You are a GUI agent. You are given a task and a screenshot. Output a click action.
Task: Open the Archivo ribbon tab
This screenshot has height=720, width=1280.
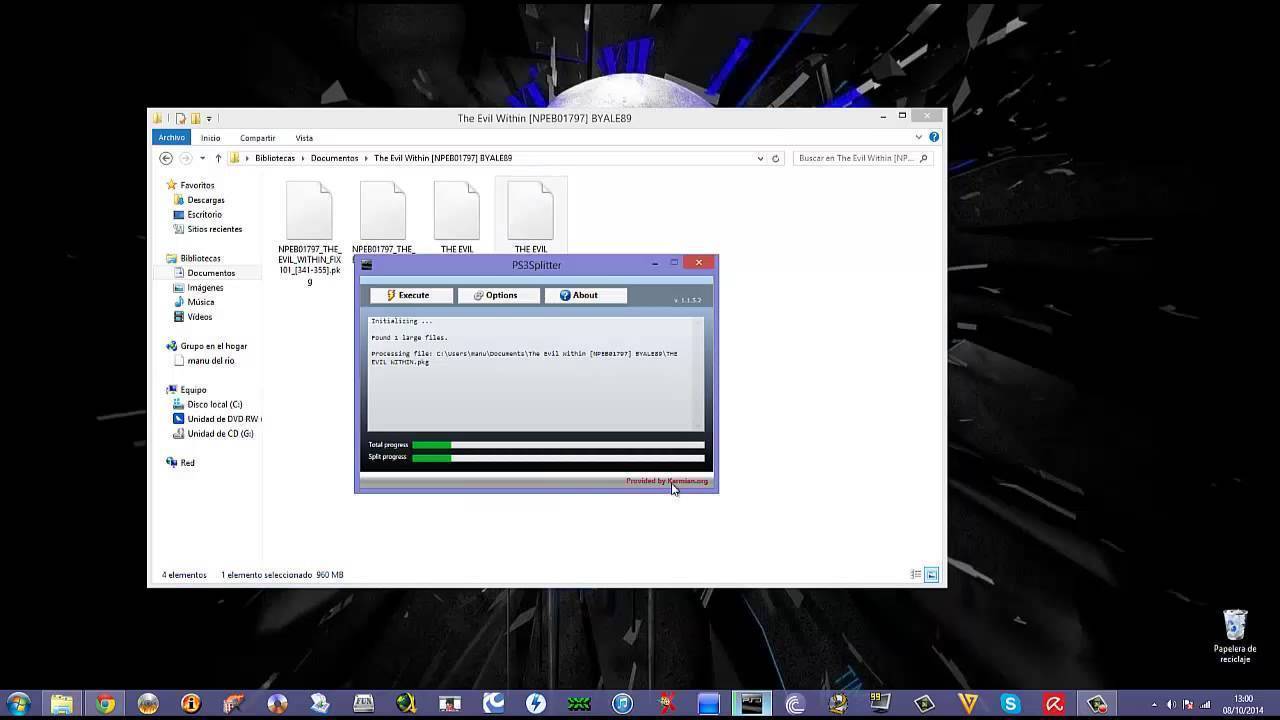point(171,137)
